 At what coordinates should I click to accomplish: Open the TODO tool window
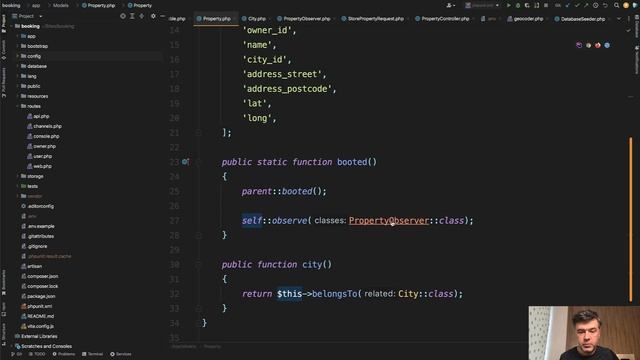click(x=37, y=354)
